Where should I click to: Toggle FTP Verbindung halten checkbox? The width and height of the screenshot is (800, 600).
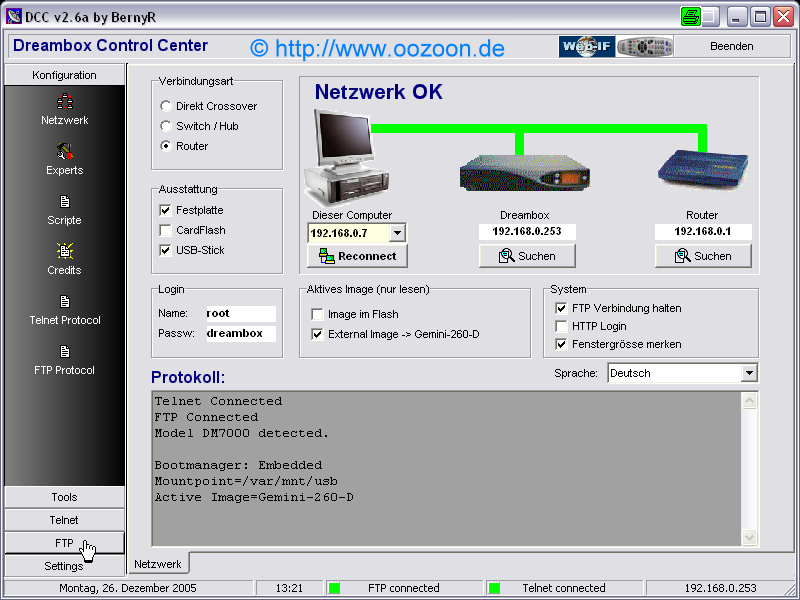pyautogui.click(x=561, y=308)
